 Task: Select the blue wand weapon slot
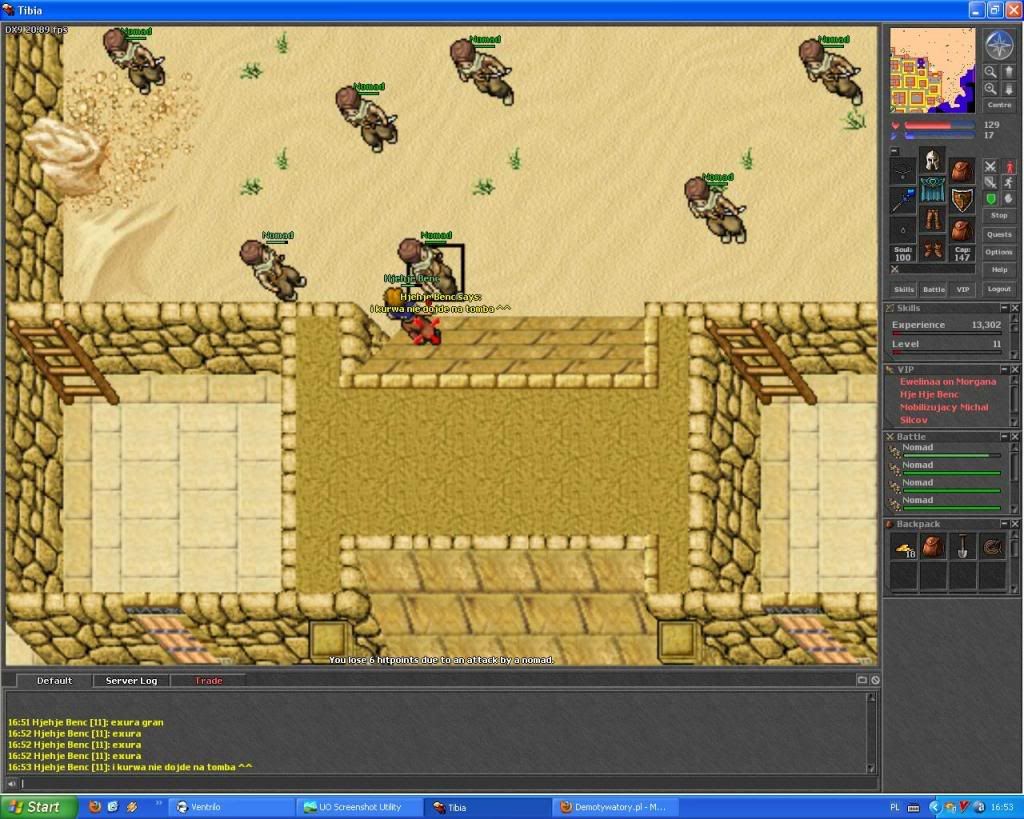[903, 200]
